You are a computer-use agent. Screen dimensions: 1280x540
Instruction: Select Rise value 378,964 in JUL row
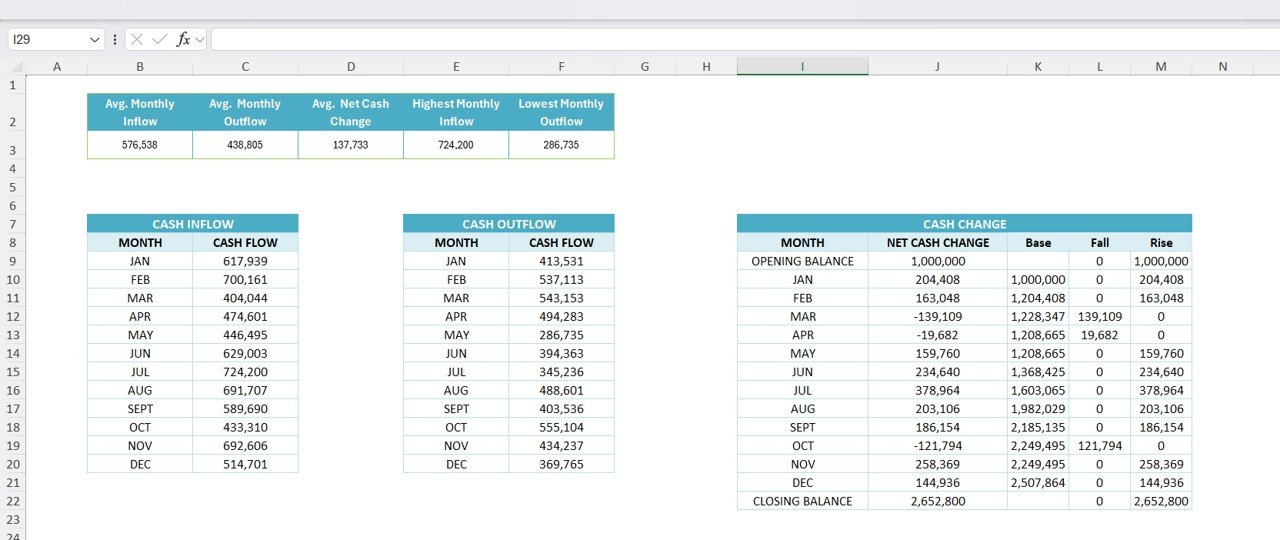pos(1161,390)
